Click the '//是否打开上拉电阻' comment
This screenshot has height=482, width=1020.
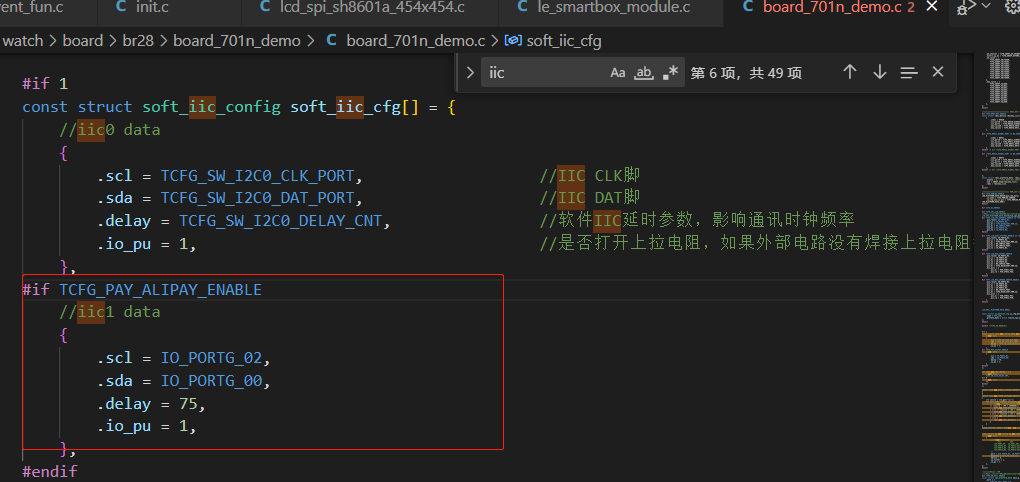click(757, 244)
